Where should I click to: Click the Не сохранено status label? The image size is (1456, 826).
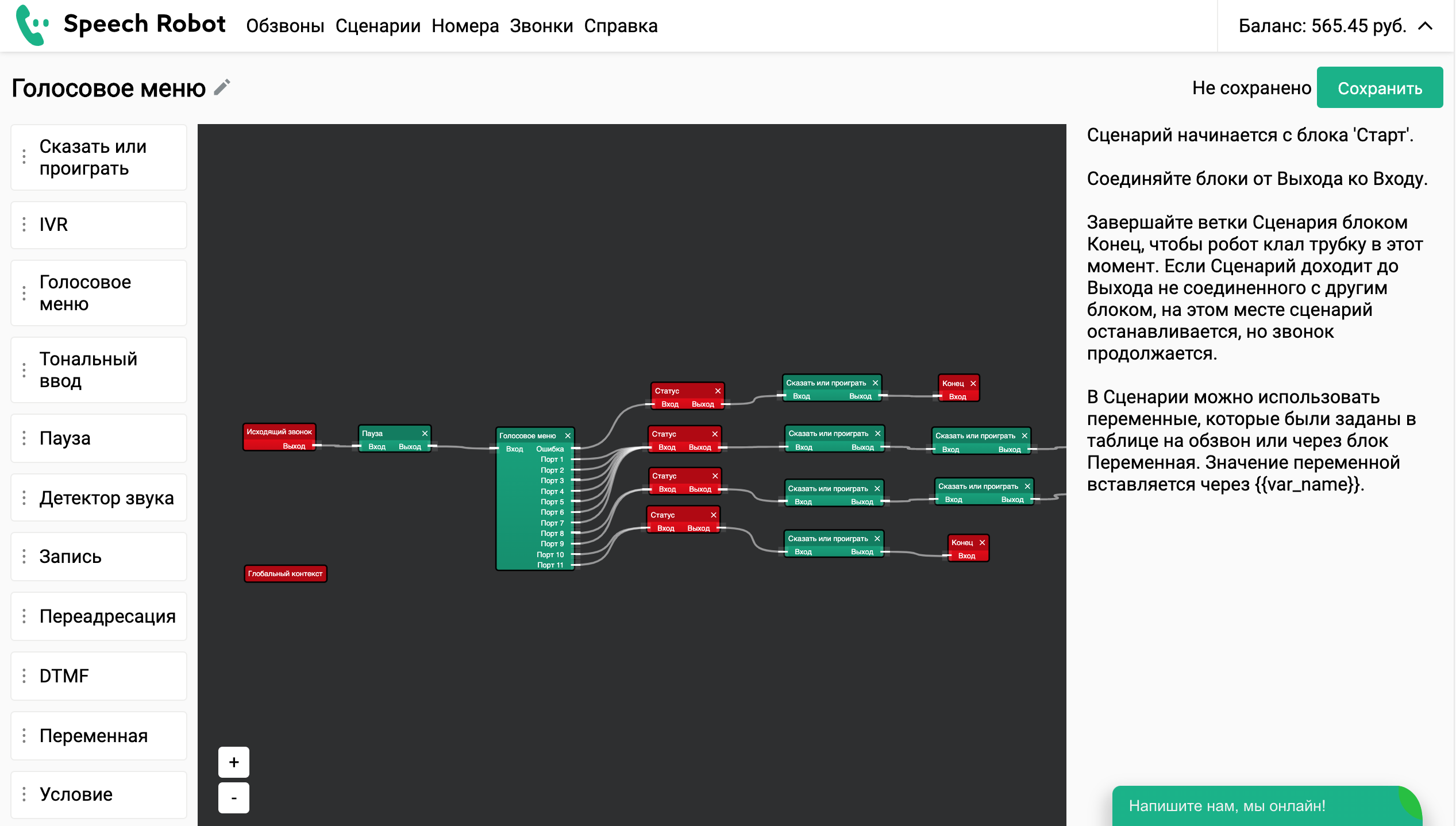[x=1251, y=88]
